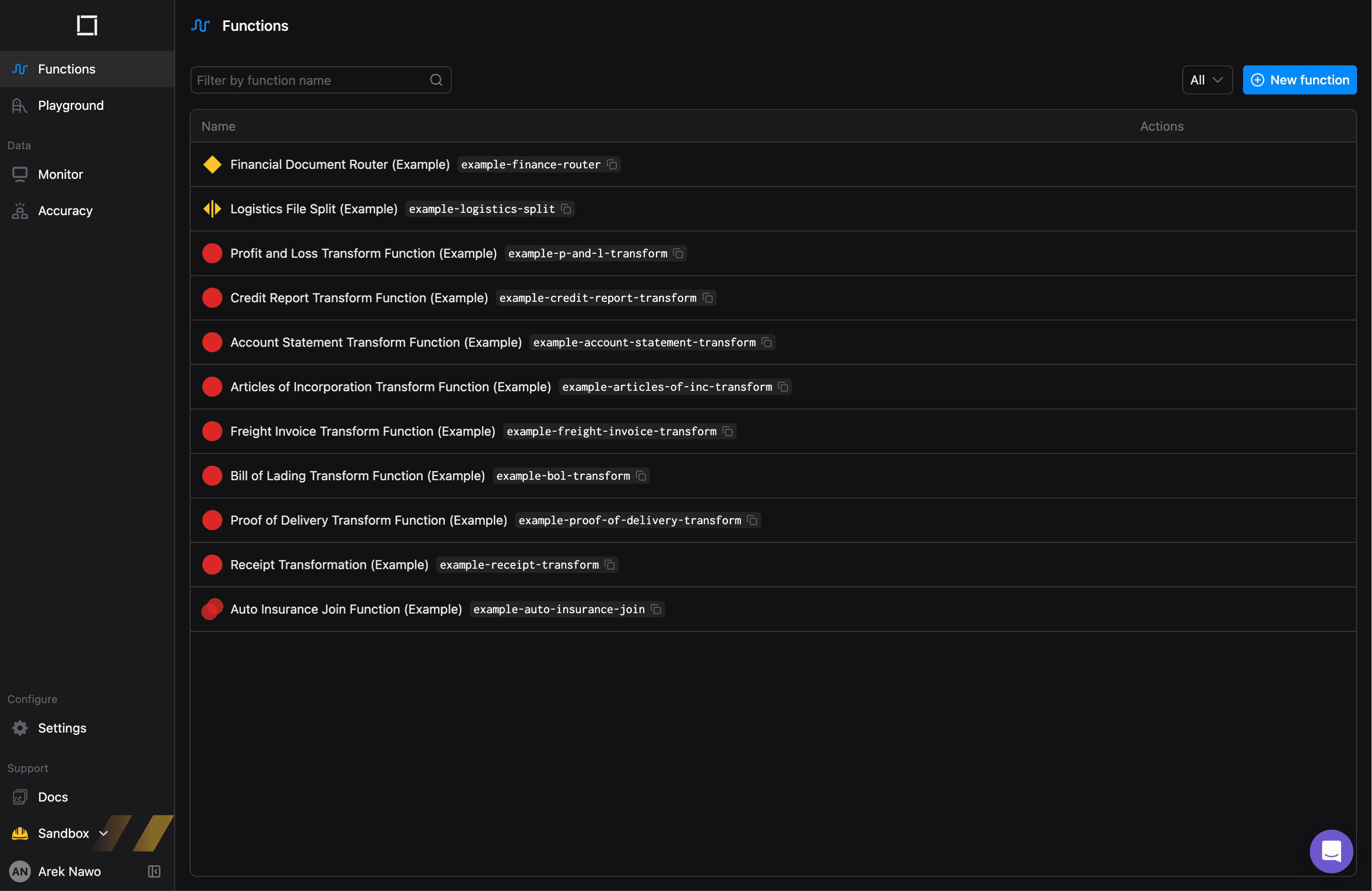Click the Financial Document Router diamond icon
1372x891 pixels.
pyautogui.click(x=212, y=165)
